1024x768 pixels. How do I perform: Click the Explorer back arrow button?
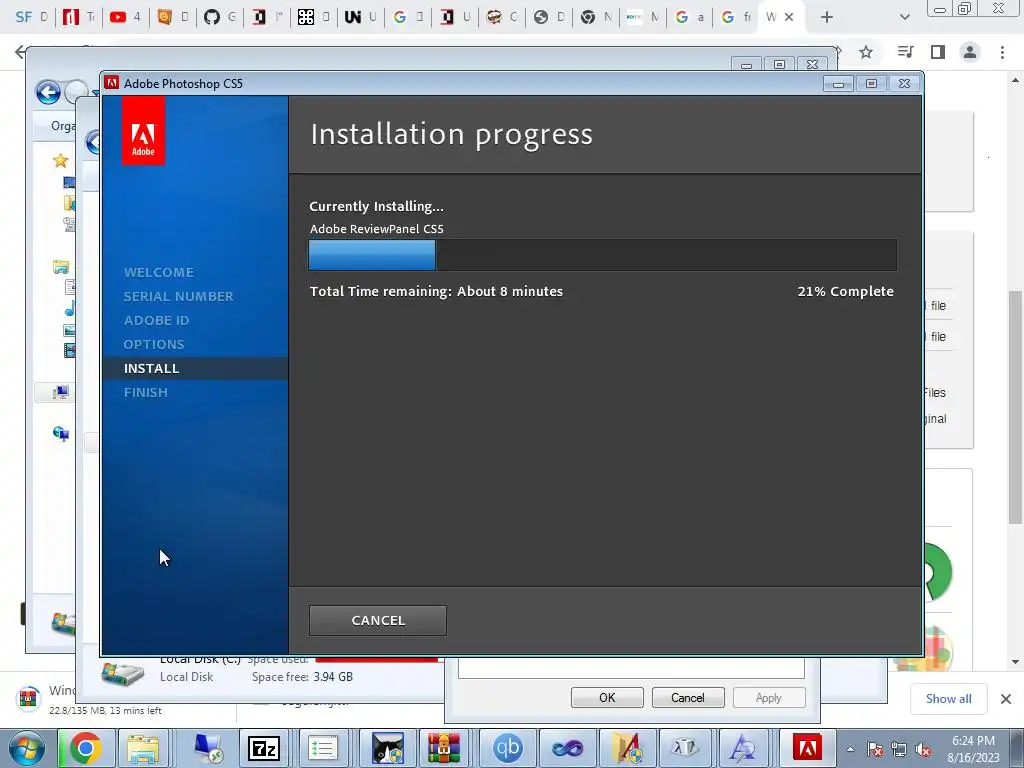(x=48, y=92)
